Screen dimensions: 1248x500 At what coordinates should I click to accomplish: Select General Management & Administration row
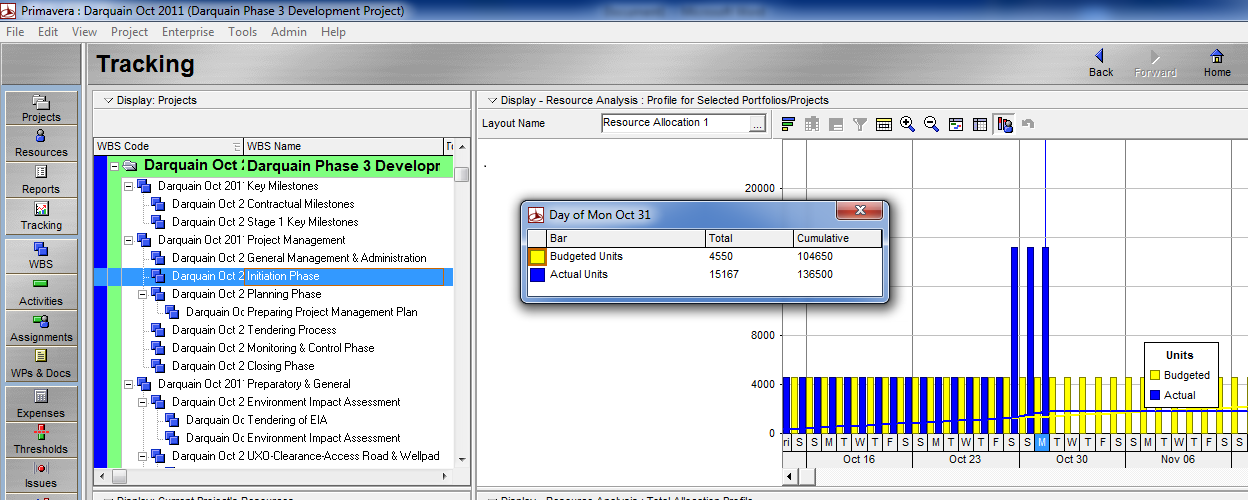coord(273,258)
